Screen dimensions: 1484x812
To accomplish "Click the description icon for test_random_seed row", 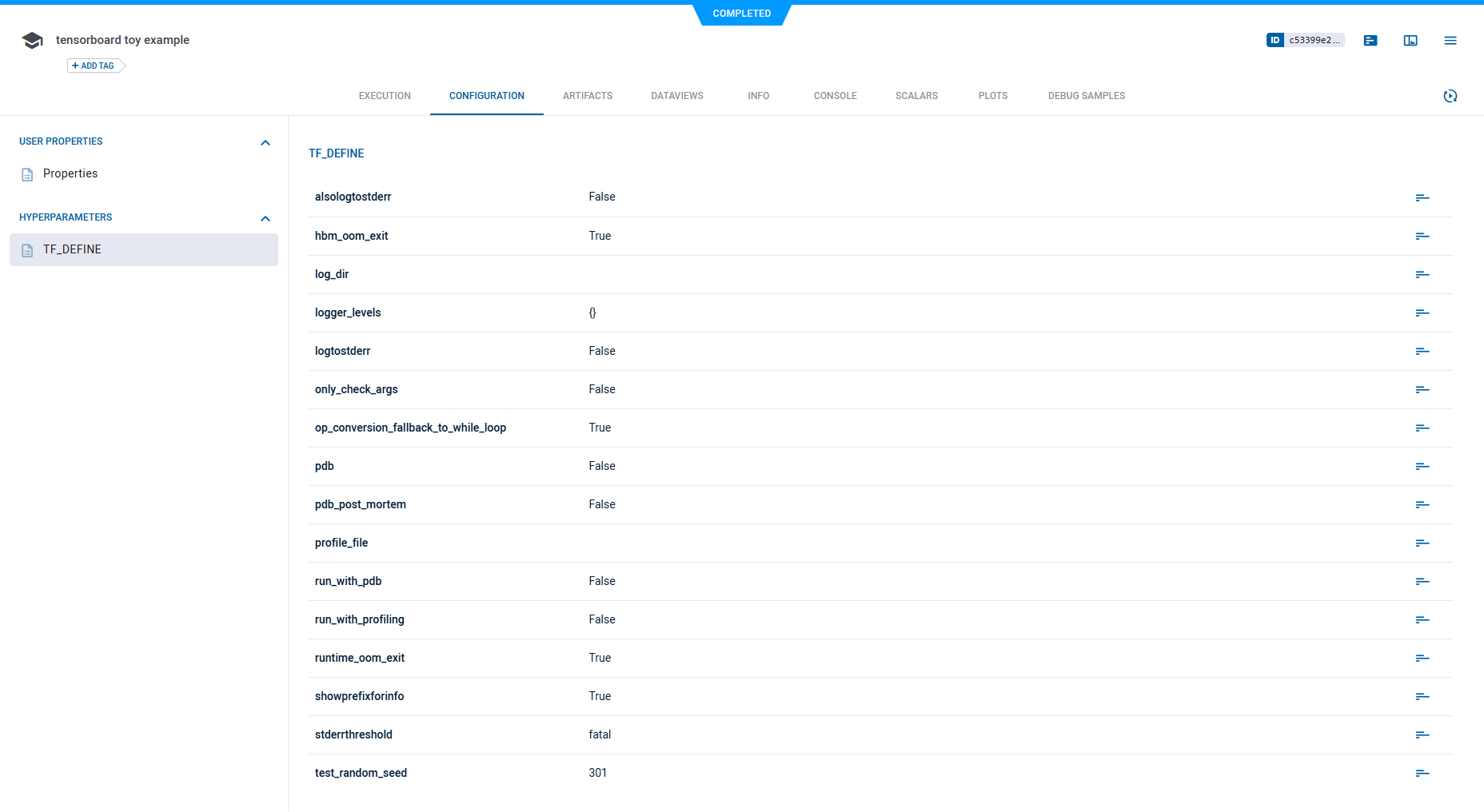I will tap(1422, 773).
